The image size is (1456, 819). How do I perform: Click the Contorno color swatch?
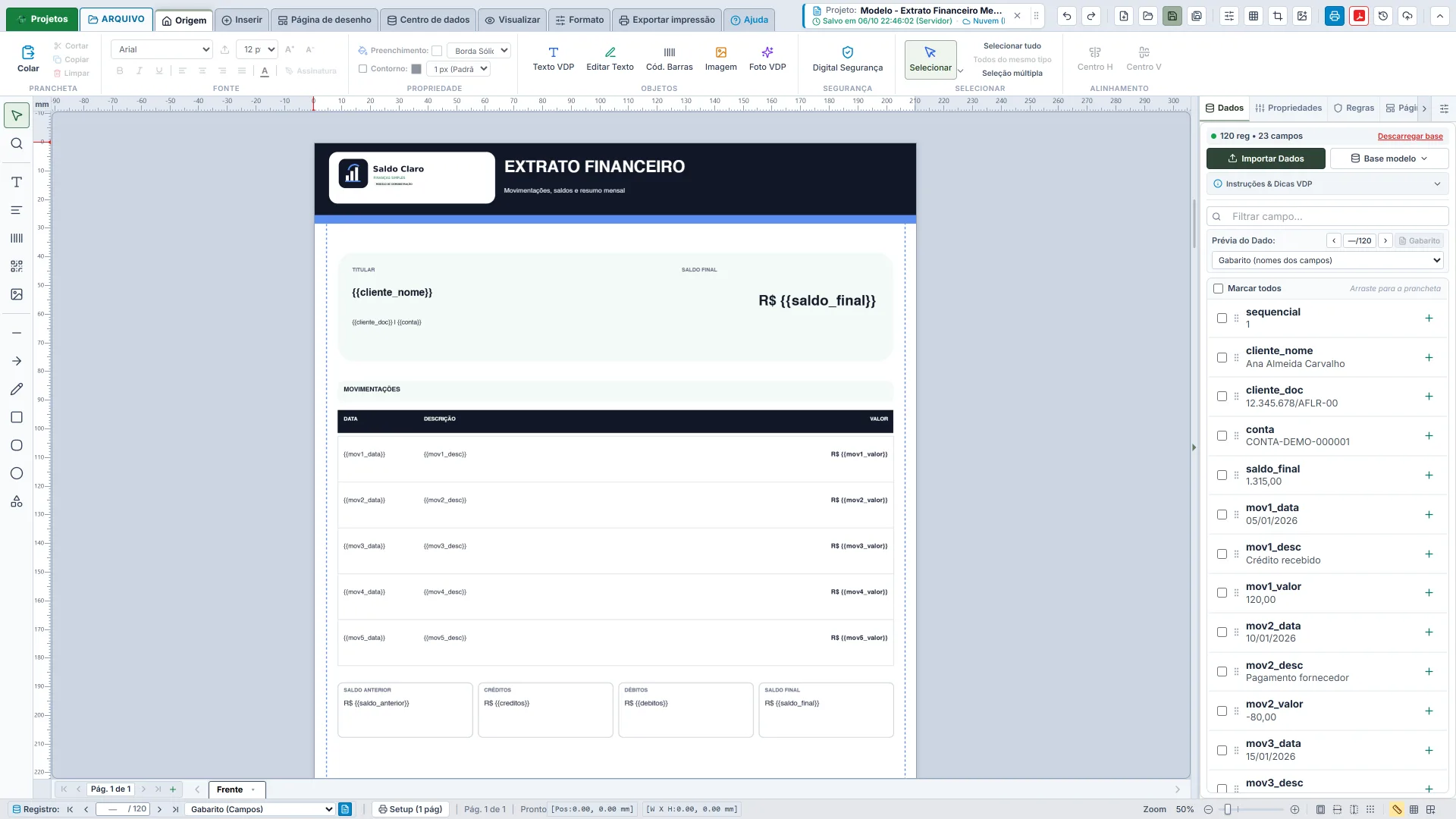416,69
